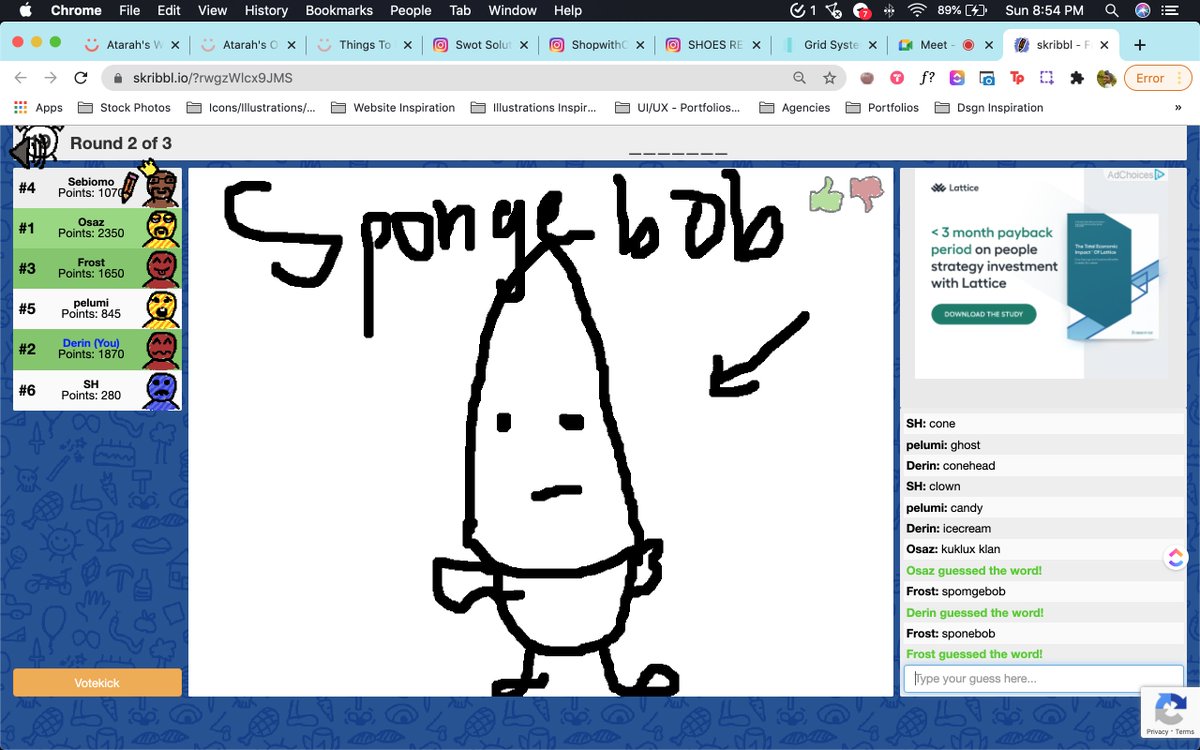Switch to the Swot Solut tab

coord(483,45)
